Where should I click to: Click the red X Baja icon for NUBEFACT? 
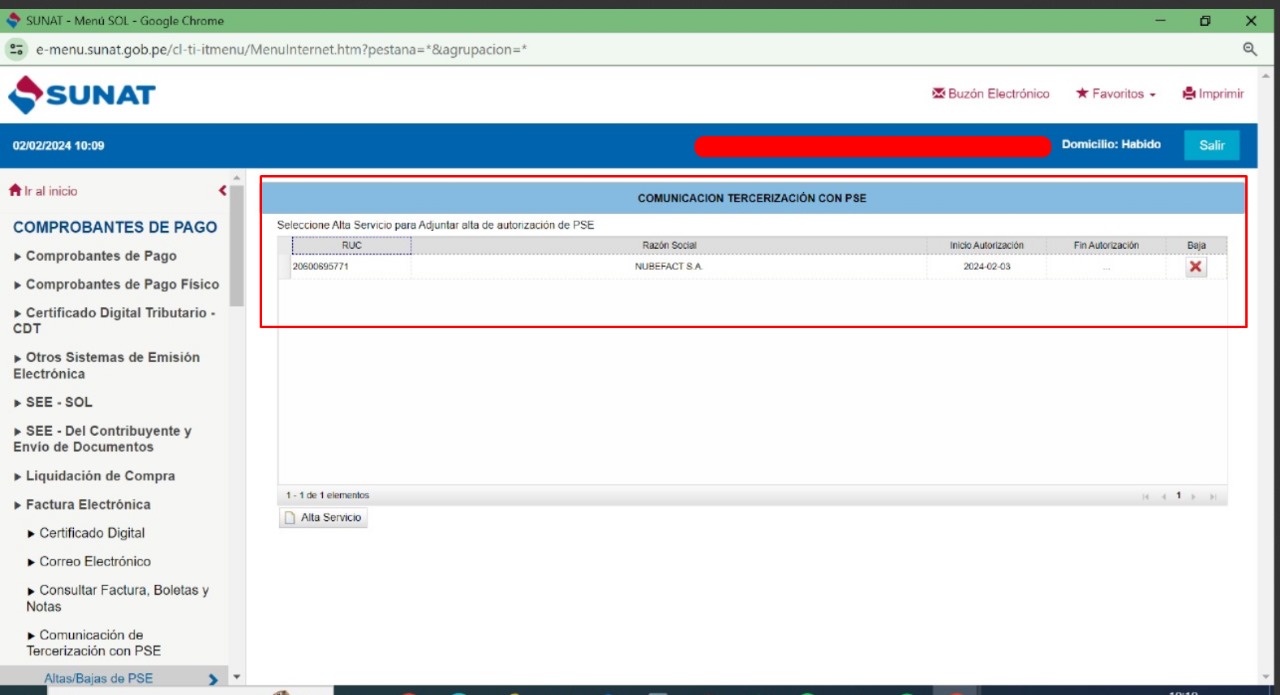tap(1195, 267)
